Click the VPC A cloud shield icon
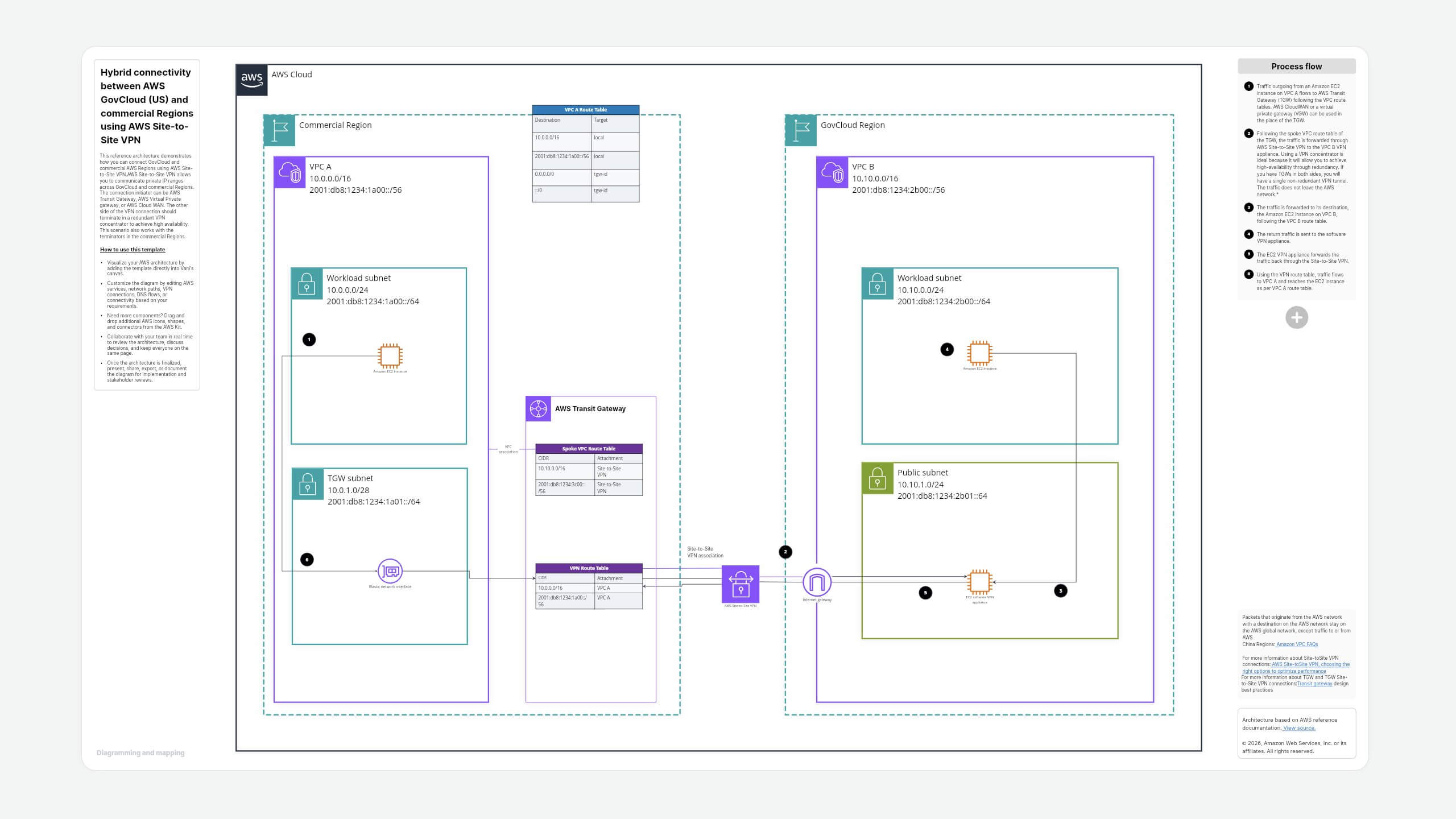This screenshot has width=1456, height=819. pos(289,172)
